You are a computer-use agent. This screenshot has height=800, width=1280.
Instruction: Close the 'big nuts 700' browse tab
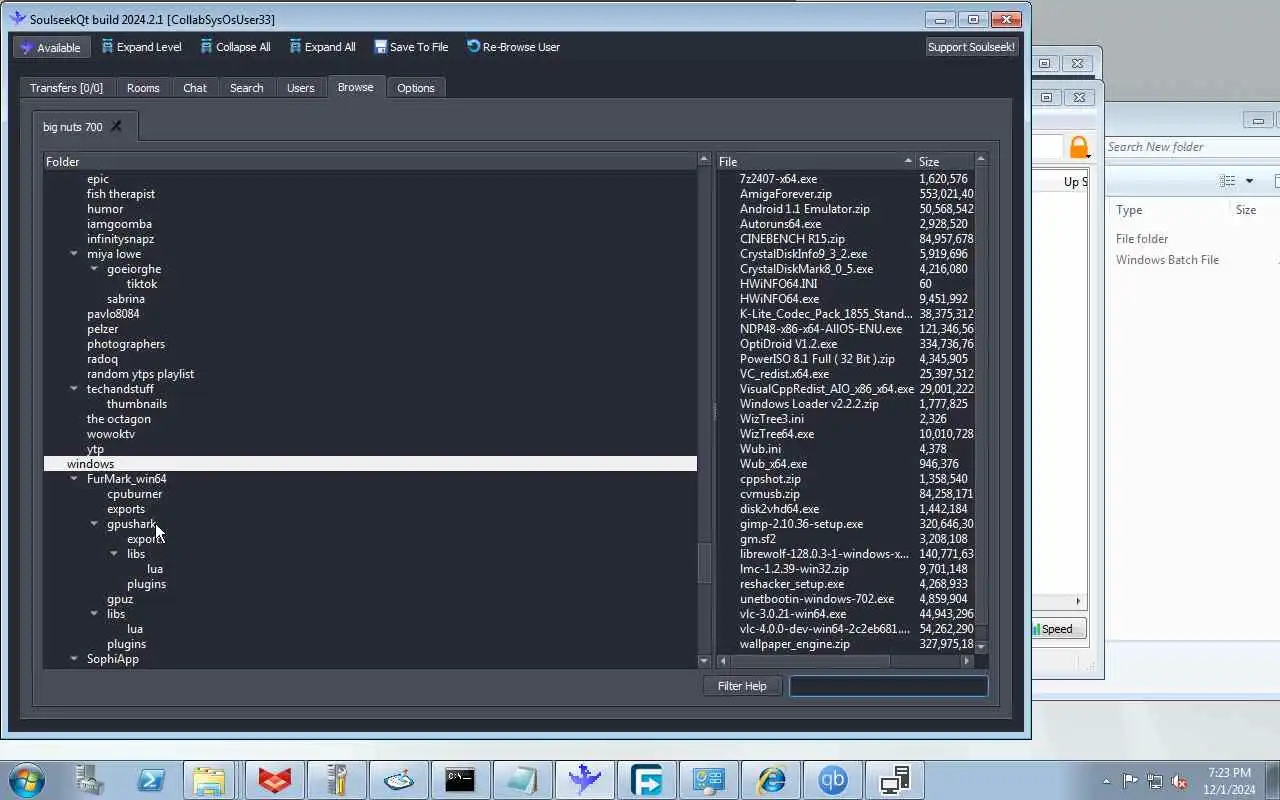[x=116, y=126]
